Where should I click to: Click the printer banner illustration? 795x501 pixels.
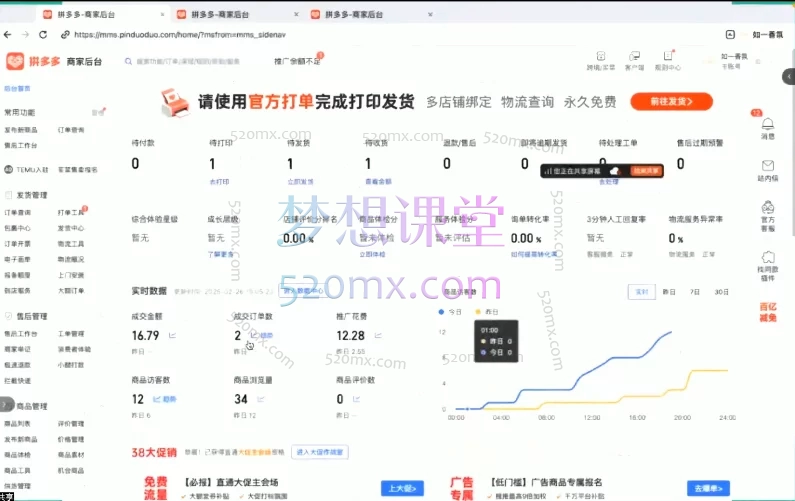click(174, 102)
